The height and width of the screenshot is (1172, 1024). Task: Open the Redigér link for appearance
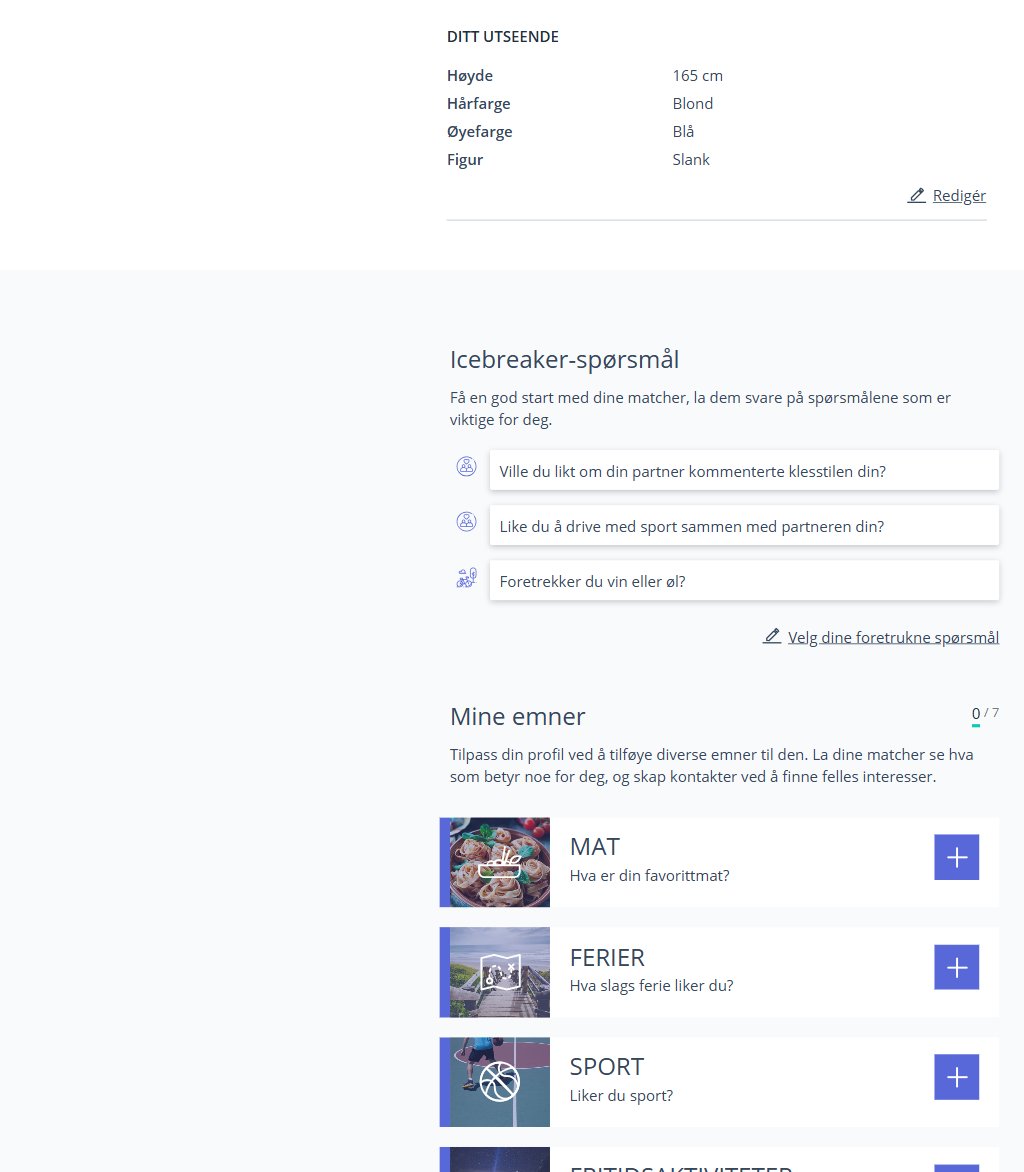coord(959,196)
